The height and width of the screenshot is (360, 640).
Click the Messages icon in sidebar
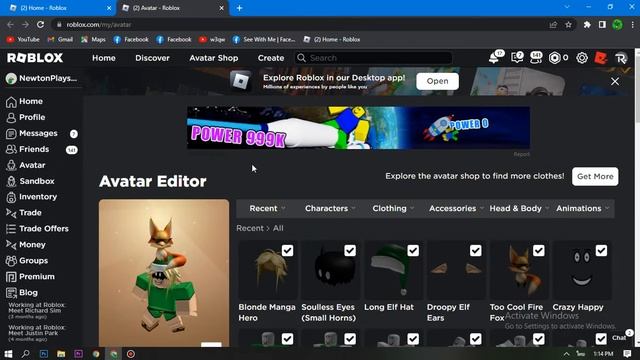click(x=11, y=133)
